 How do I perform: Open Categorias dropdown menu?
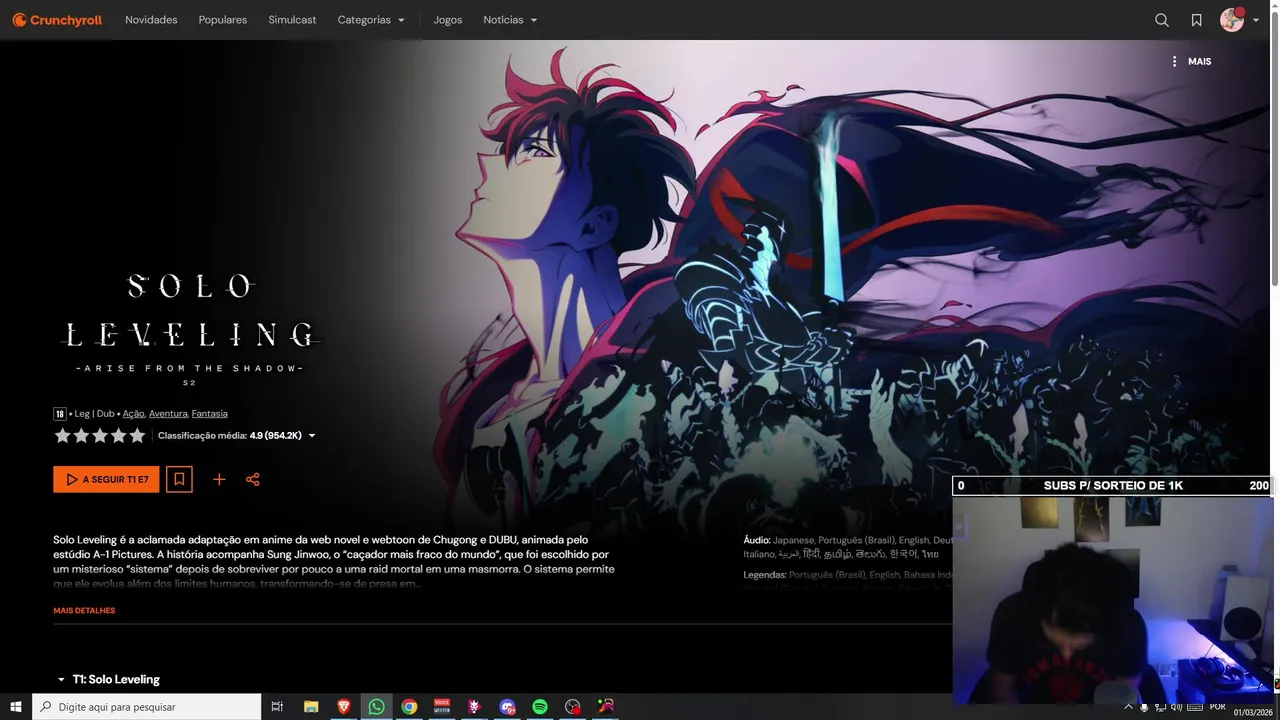371,20
